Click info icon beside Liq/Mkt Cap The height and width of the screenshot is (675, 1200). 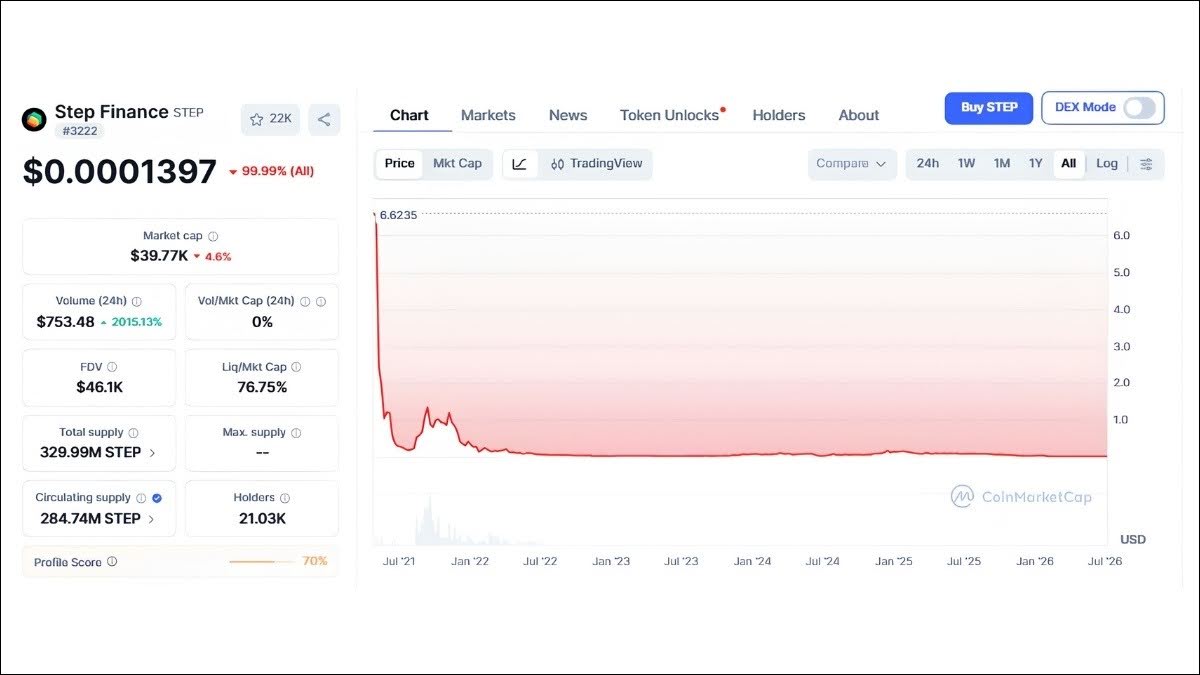point(297,368)
